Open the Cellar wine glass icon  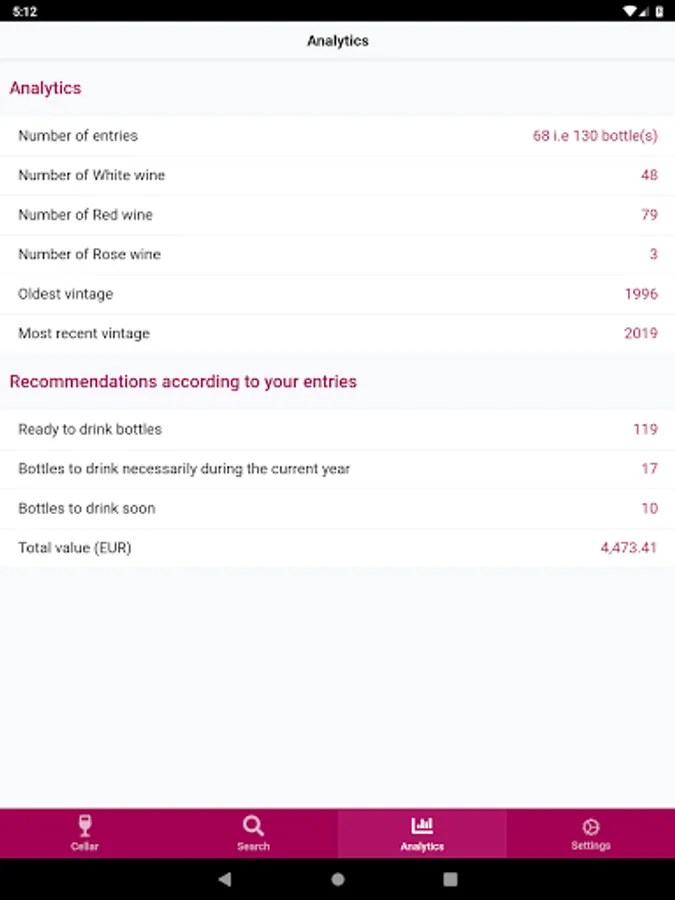[85, 826]
